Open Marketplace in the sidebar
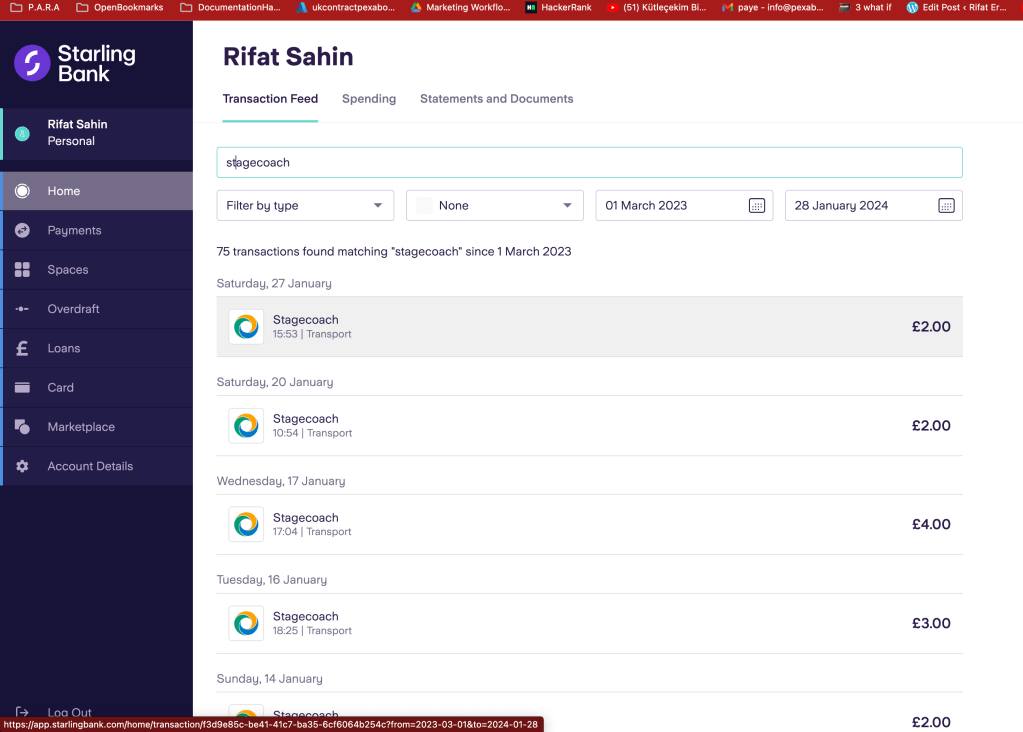 [x=97, y=427]
